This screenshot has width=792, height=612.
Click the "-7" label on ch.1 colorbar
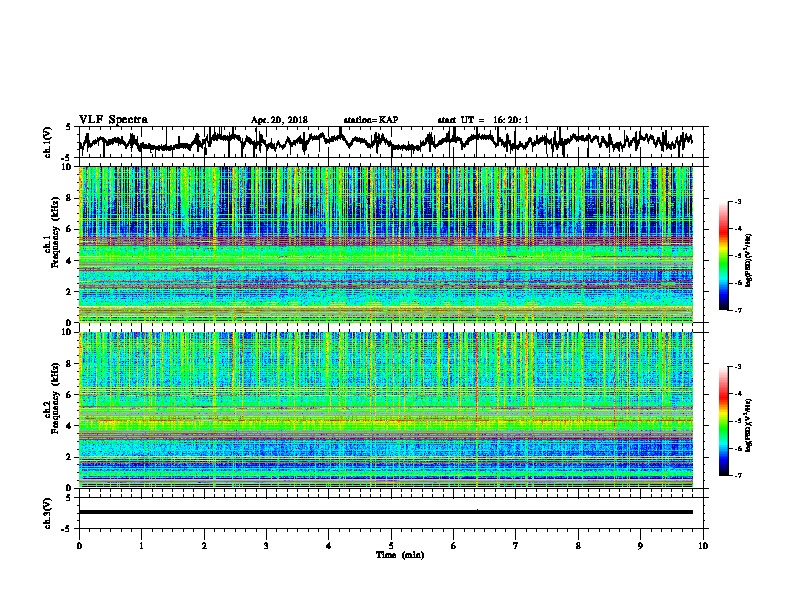click(x=737, y=310)
